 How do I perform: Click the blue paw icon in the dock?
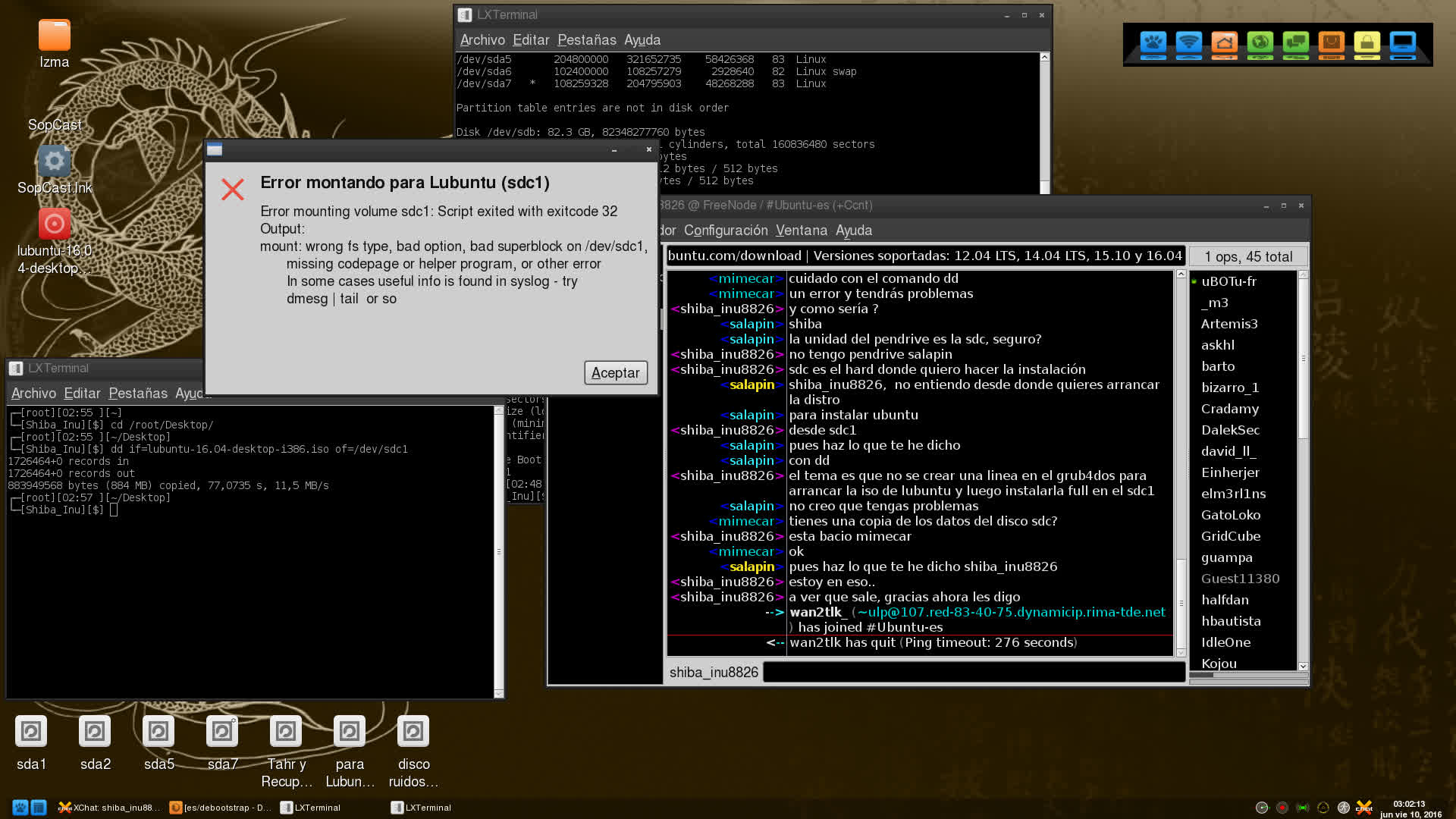1153,44
